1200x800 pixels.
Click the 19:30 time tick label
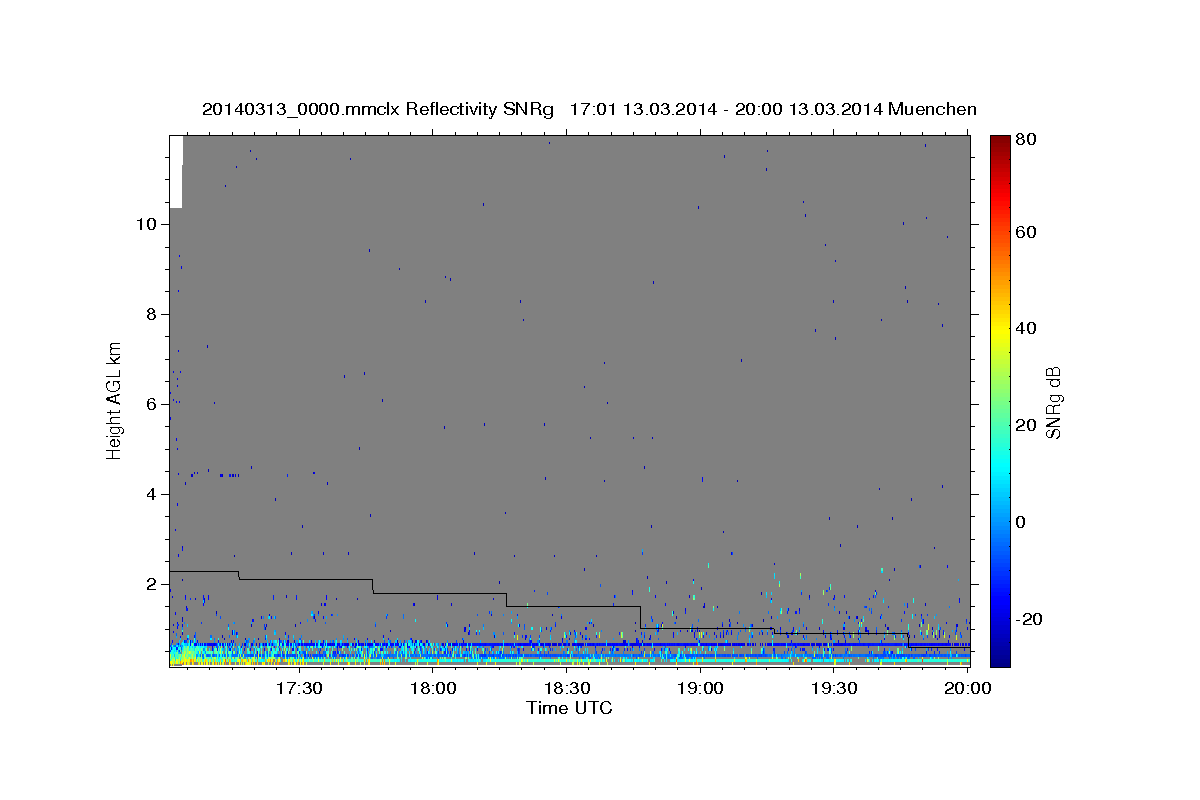pos(835,688)
